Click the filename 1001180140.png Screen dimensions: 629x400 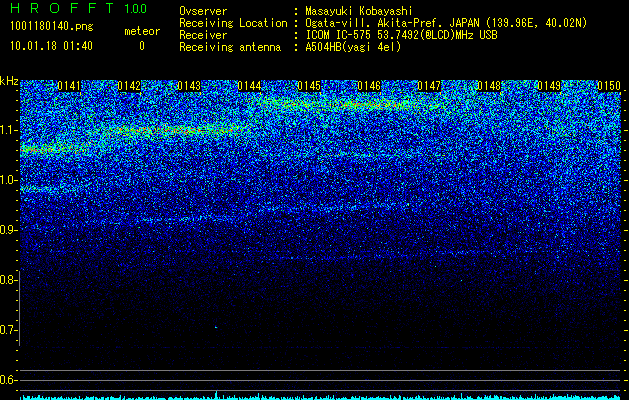[x=52, y=27]
